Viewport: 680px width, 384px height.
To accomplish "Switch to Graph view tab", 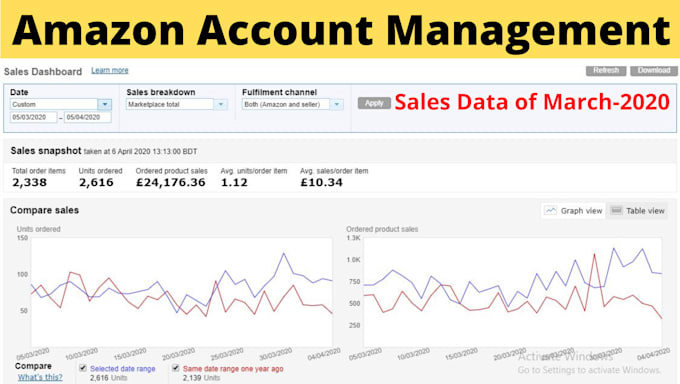I will 573,211.
